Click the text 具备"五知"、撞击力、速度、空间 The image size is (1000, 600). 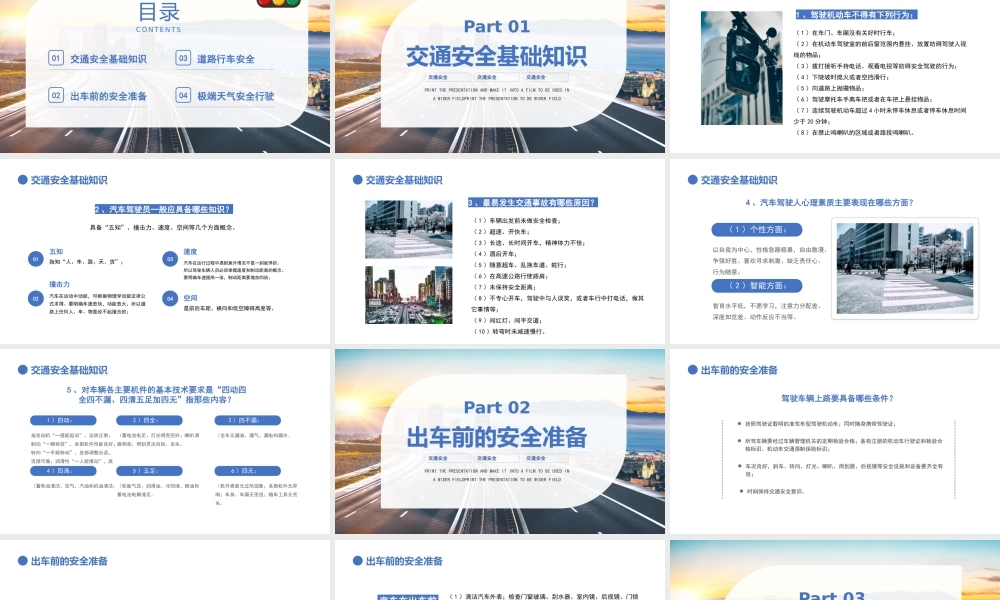(163, 228)
